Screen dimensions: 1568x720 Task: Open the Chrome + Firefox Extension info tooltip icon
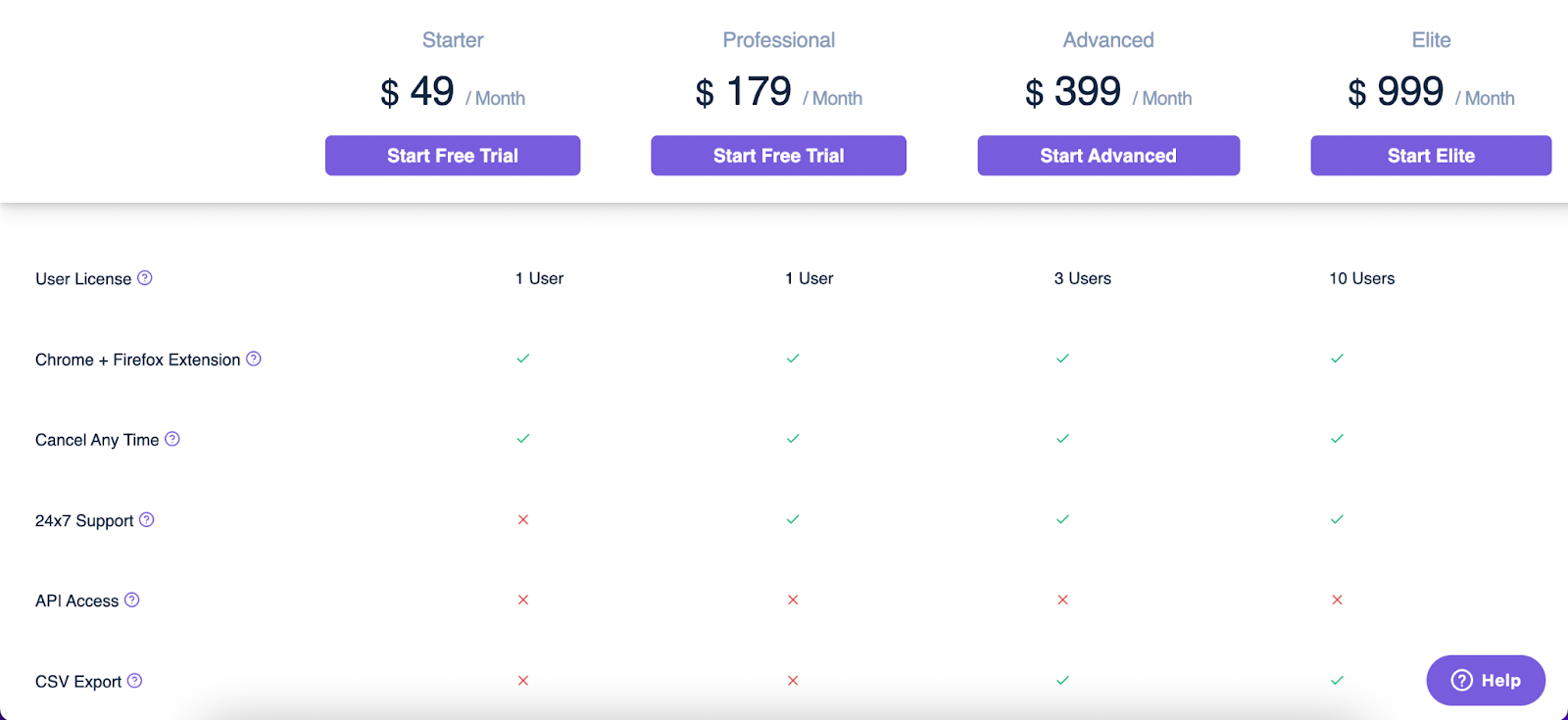point(254,359)
